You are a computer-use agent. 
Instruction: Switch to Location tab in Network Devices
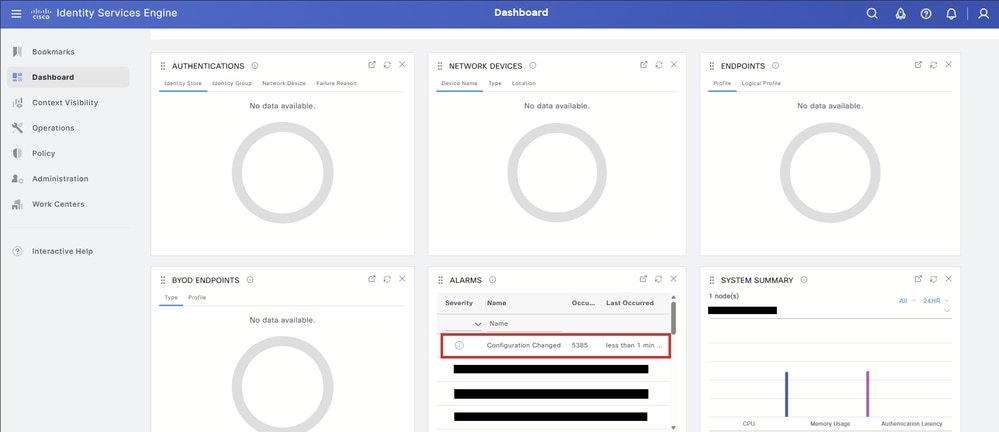(x=524, y=83)
